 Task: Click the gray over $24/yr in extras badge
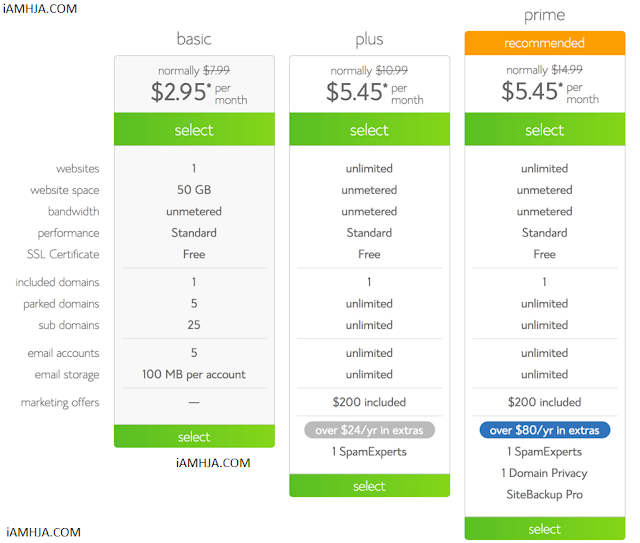[369, 430]
